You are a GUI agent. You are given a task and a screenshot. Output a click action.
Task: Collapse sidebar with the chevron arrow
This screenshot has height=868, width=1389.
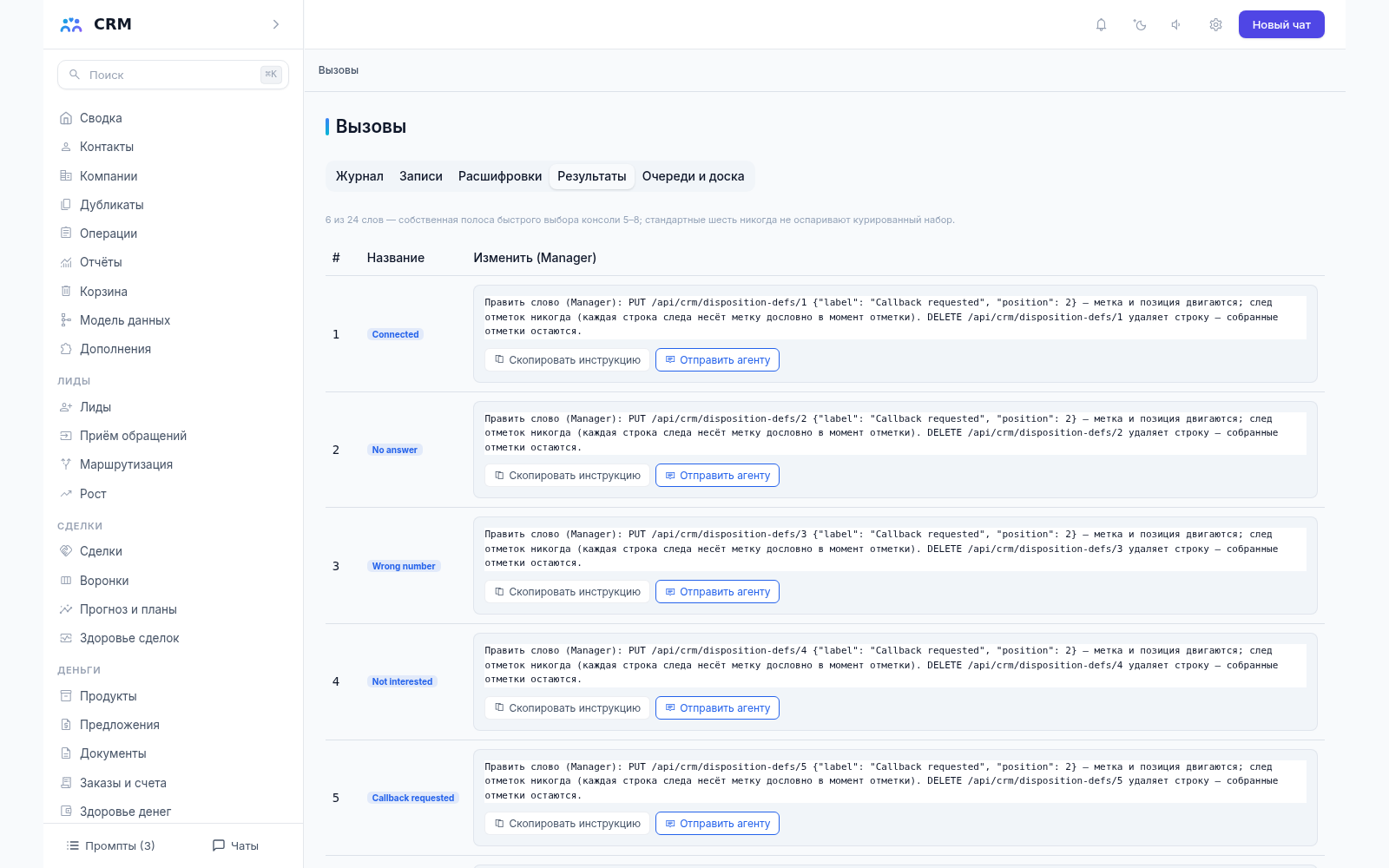click(x=276, y=24)
